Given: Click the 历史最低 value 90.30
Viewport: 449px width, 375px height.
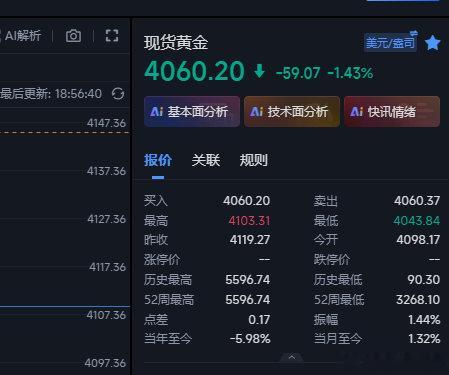Looking at the screenshot, I should click(x=424, y=280).
